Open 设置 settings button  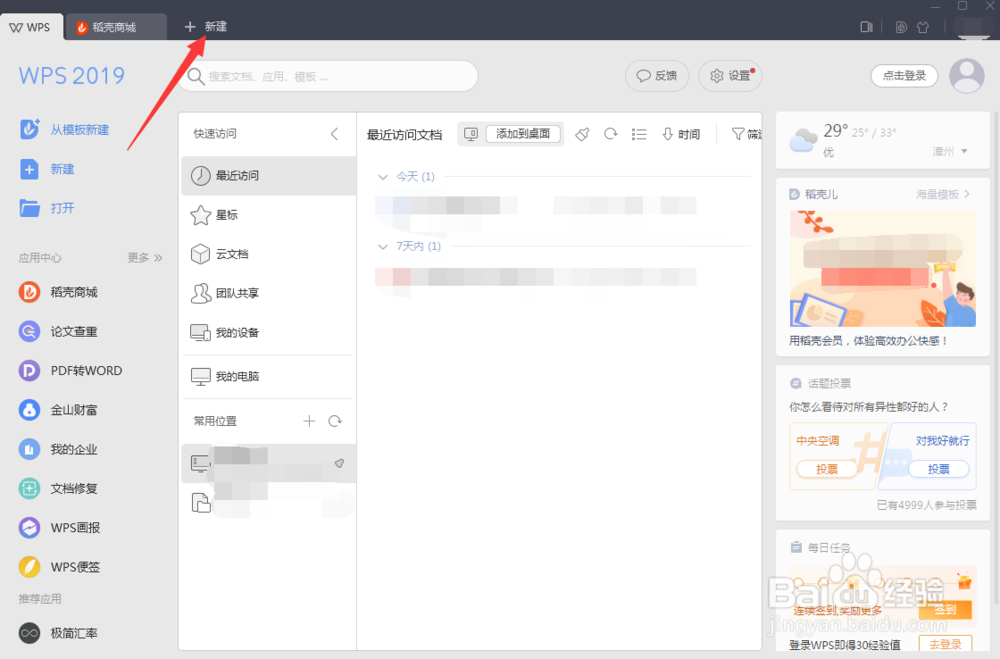pos(731,76)
